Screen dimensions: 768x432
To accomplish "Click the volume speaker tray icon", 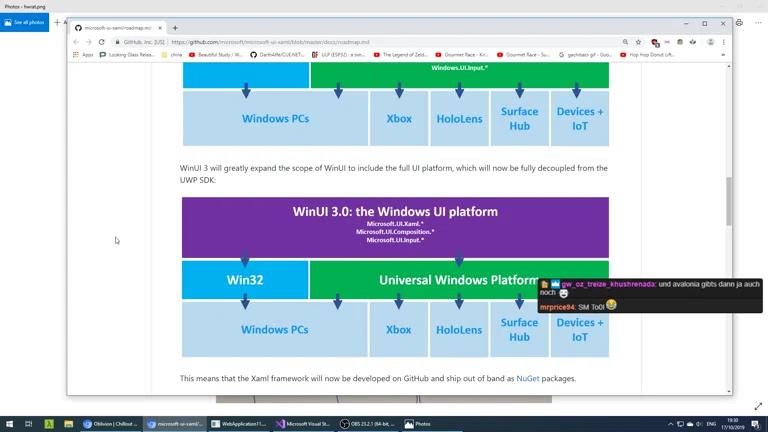I will coord(699,424).
